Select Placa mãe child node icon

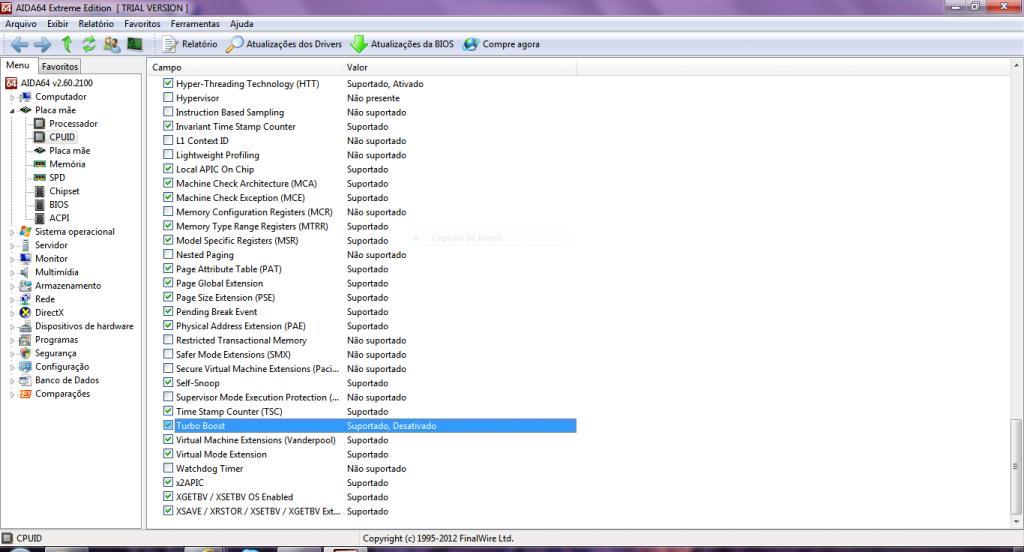40,150
